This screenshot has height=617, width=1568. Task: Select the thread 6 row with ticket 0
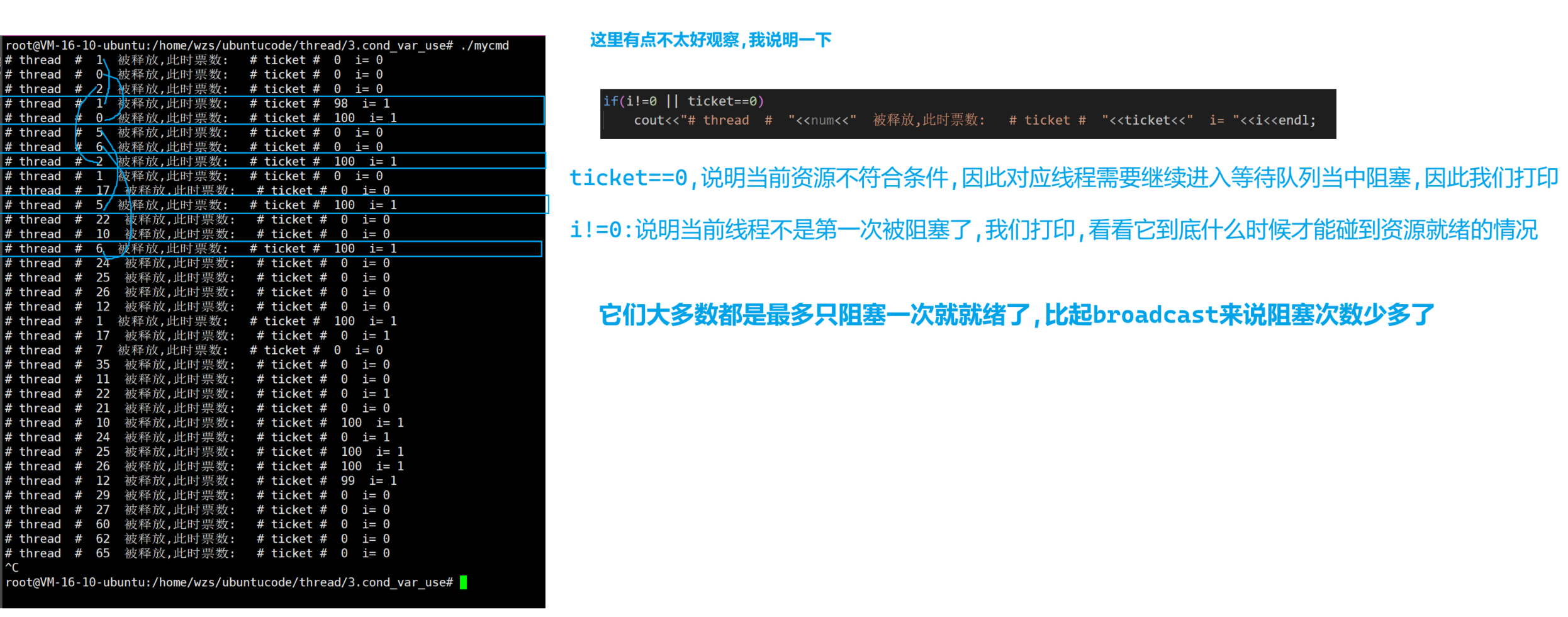coord(194,147)
